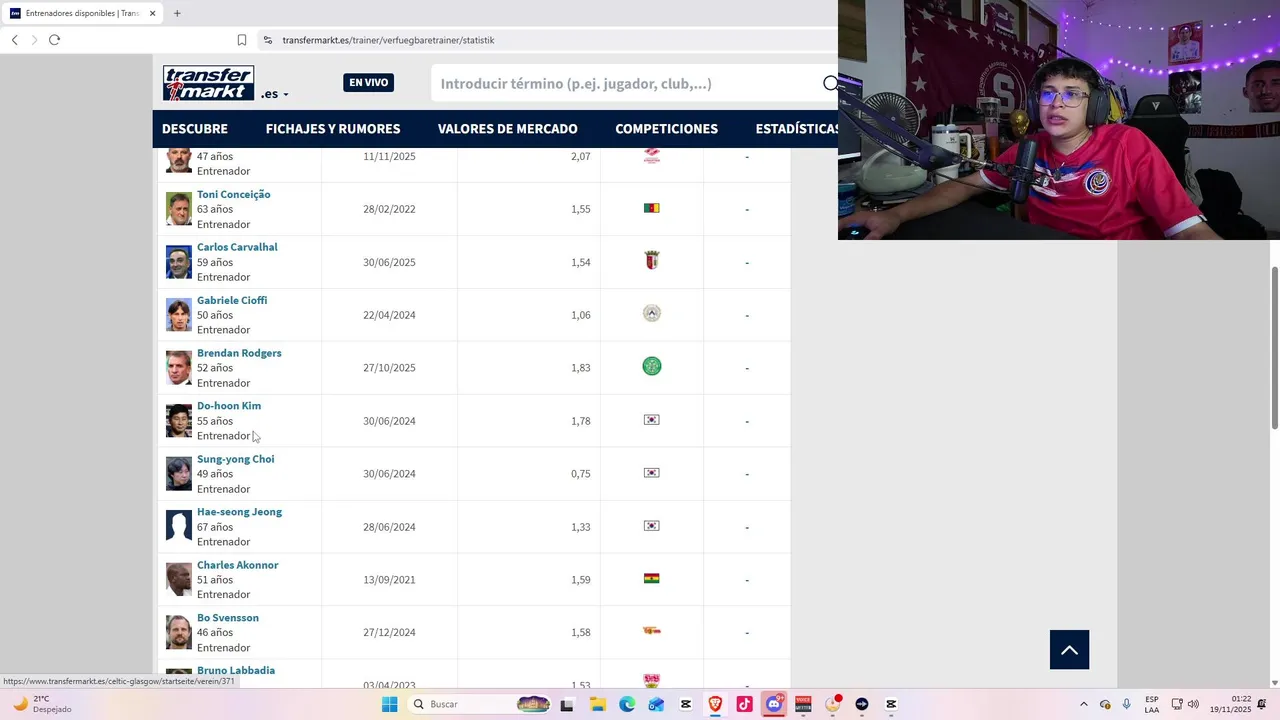
Task: Click Toni Conceição's Cameroon flag
Action: (651, 208)
